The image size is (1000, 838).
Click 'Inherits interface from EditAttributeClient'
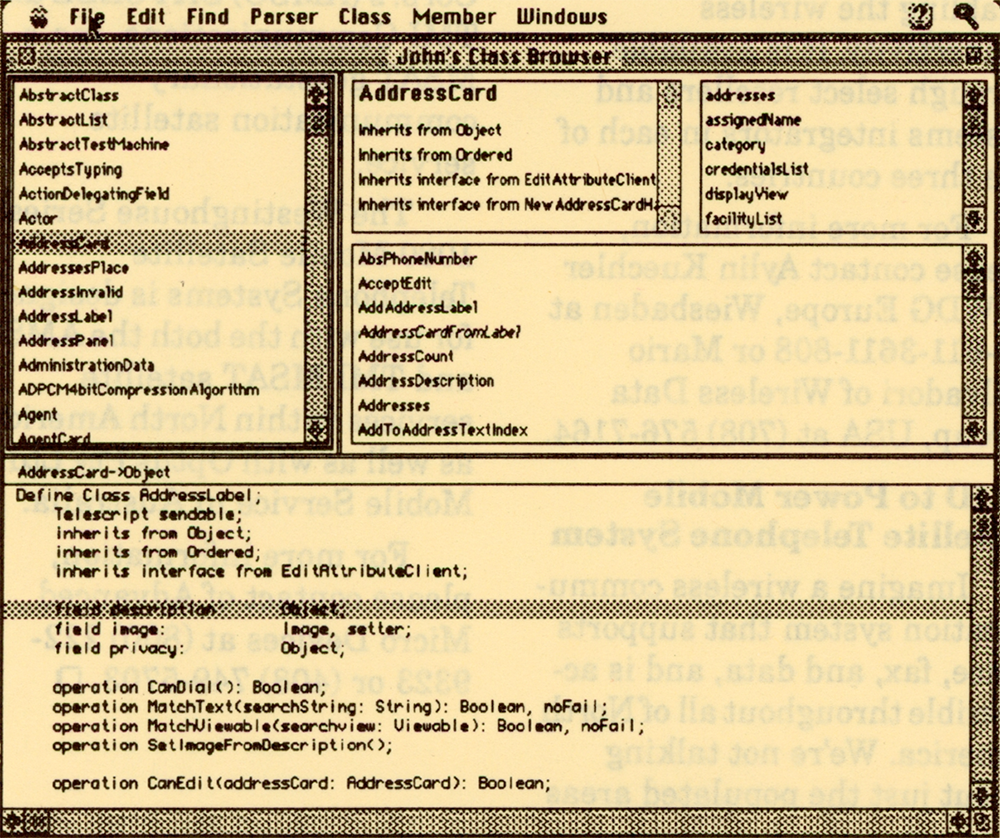(507, 180)
